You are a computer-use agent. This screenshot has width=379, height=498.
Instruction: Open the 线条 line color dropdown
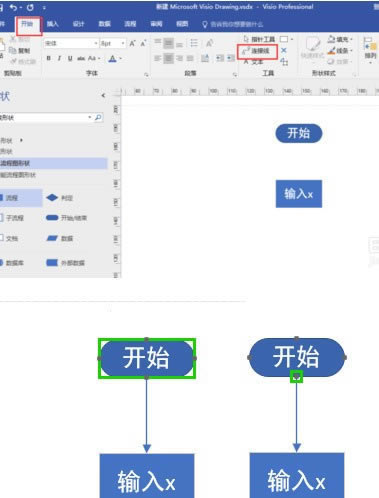coord(340,51)
